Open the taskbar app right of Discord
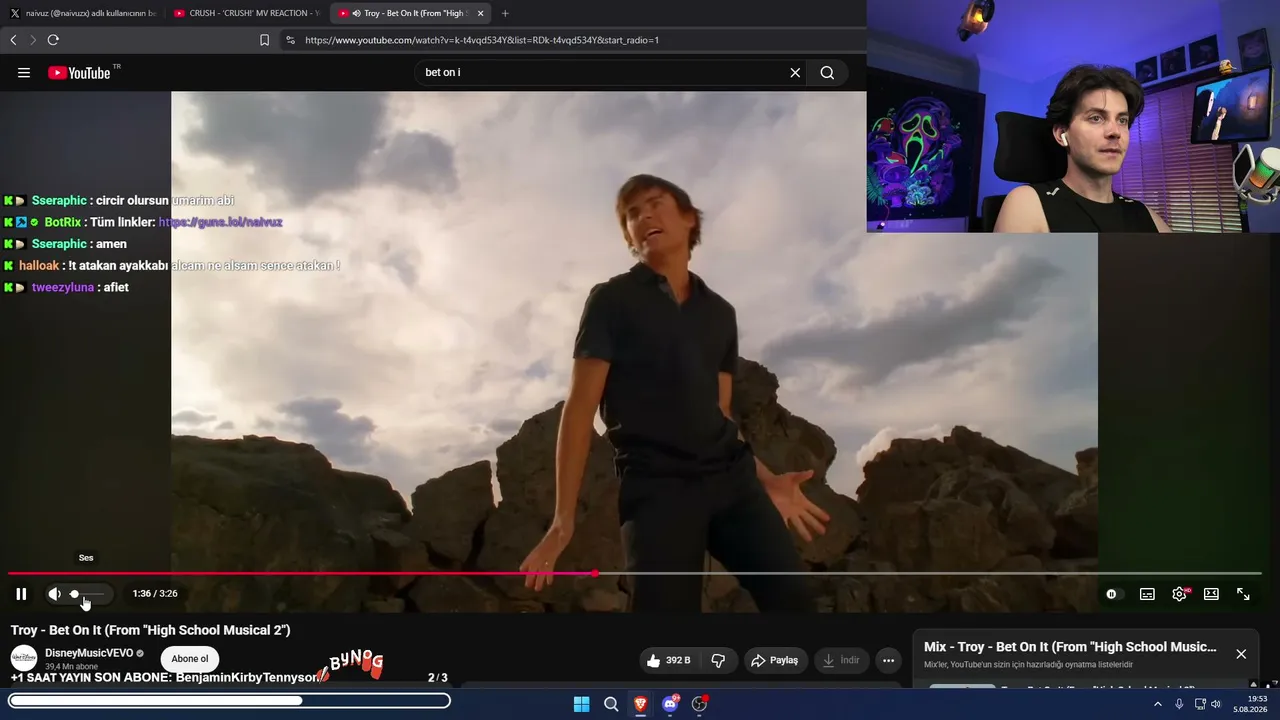 click(x=700, y=704)
